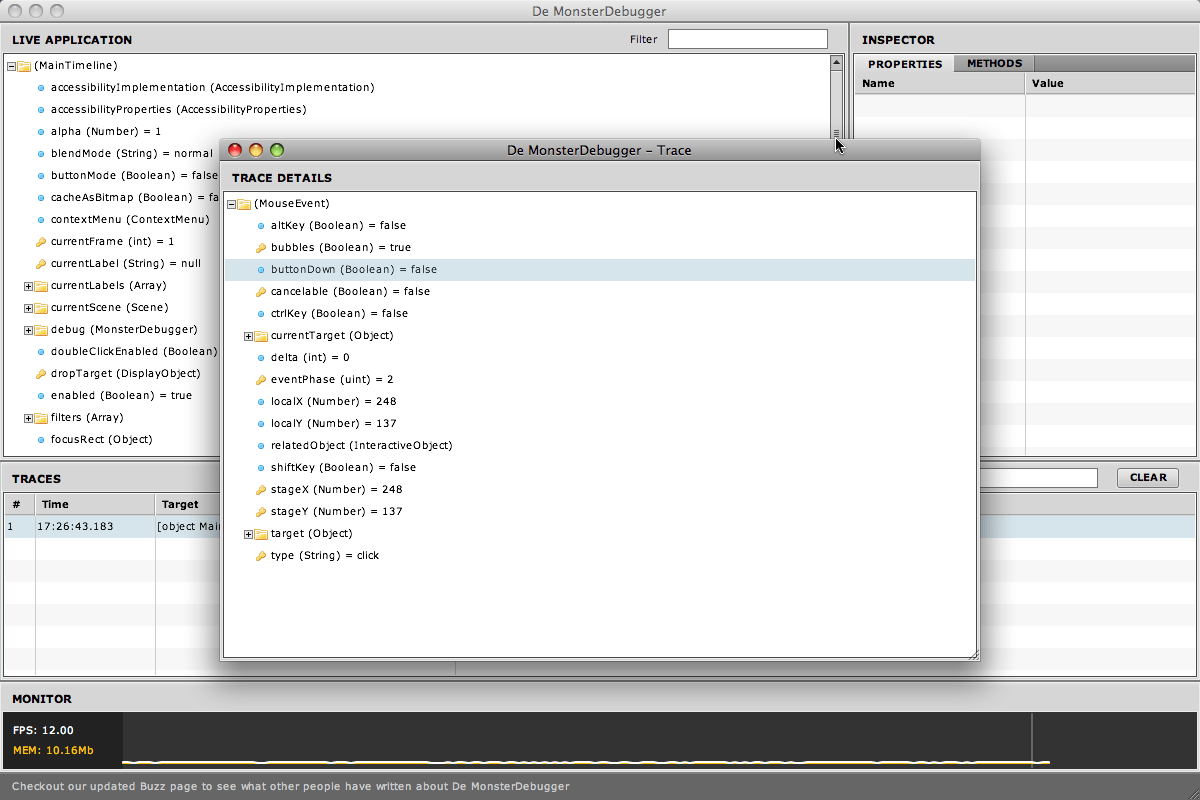The height and width of the screenshot is (800, 1200).
Task: Click the key icon beside currentFrame
Action: coord(41,242)
